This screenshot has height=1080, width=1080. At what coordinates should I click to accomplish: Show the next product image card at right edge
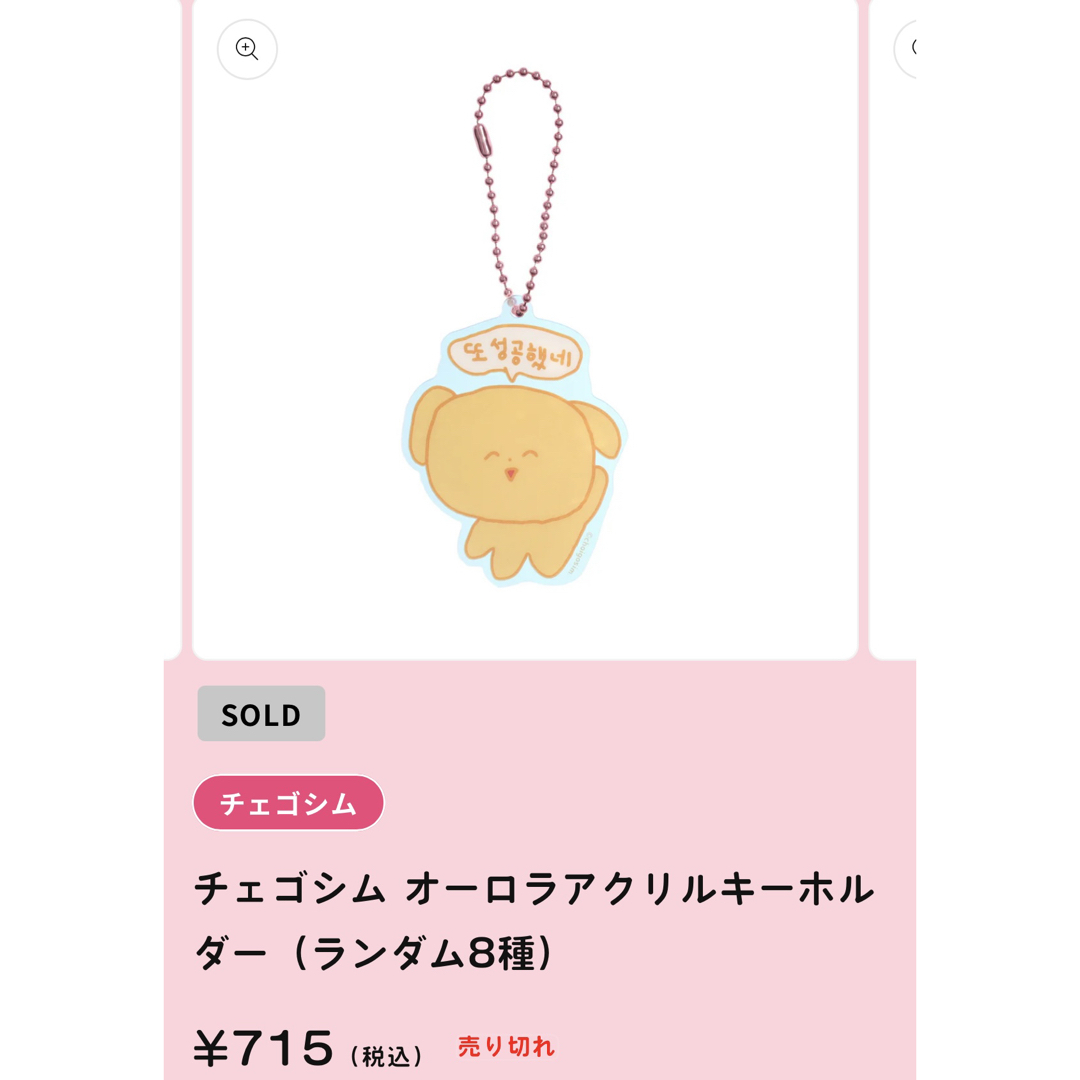(893, 329)
